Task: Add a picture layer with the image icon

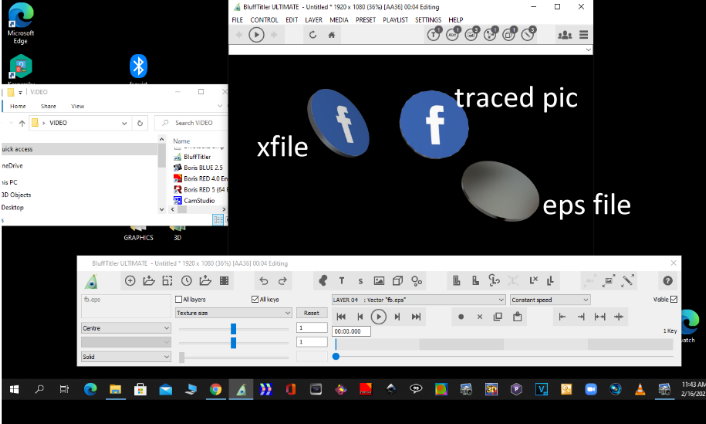Action: point(379,281)
